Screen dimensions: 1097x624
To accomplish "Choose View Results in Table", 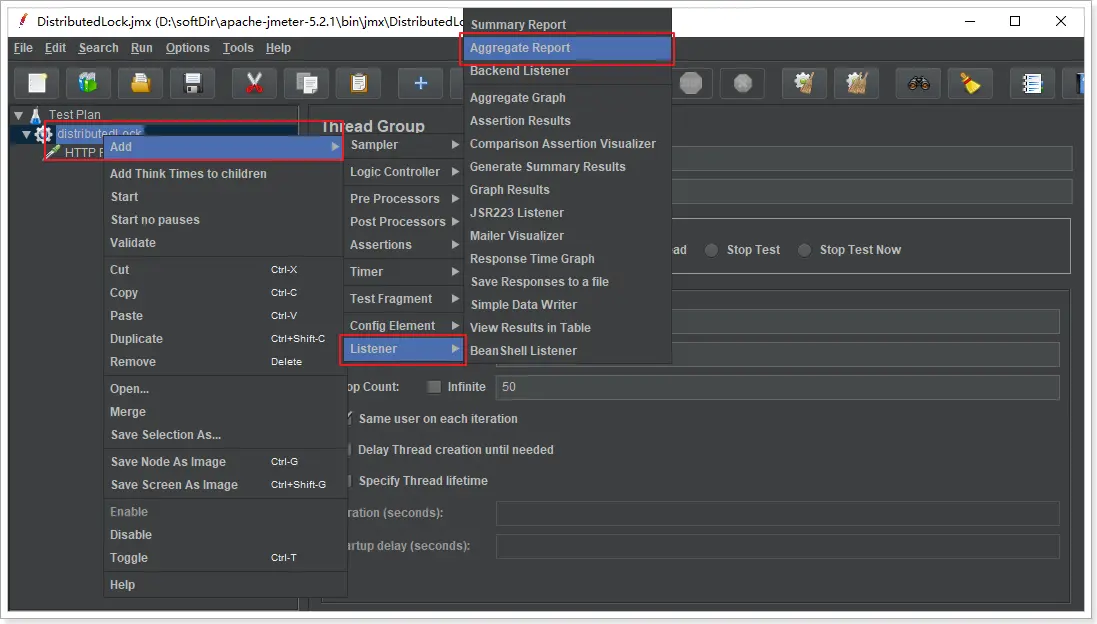I will point(567,327).
